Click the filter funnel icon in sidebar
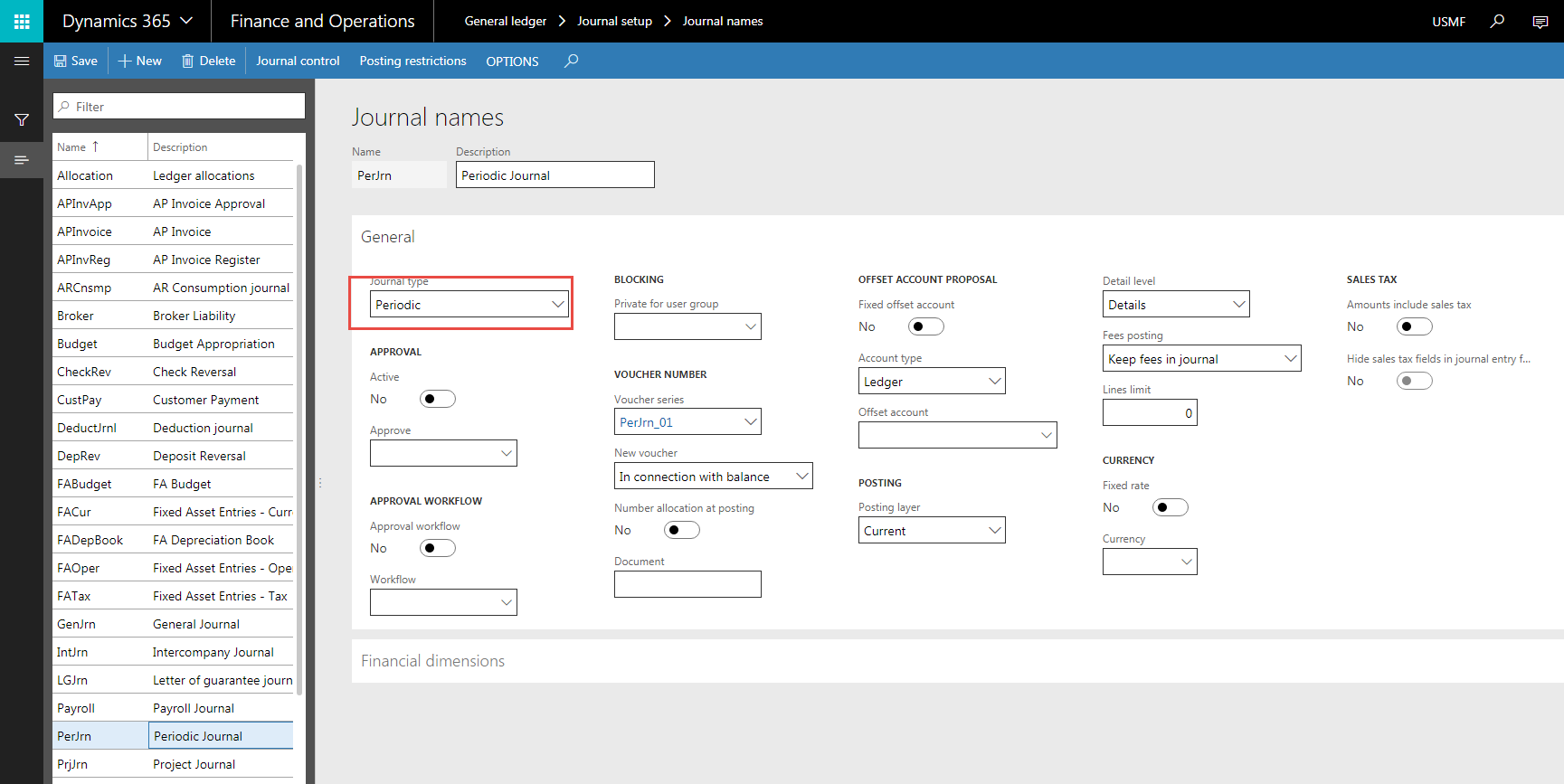The image size is (1564, 784). click(x=22, y=119)
